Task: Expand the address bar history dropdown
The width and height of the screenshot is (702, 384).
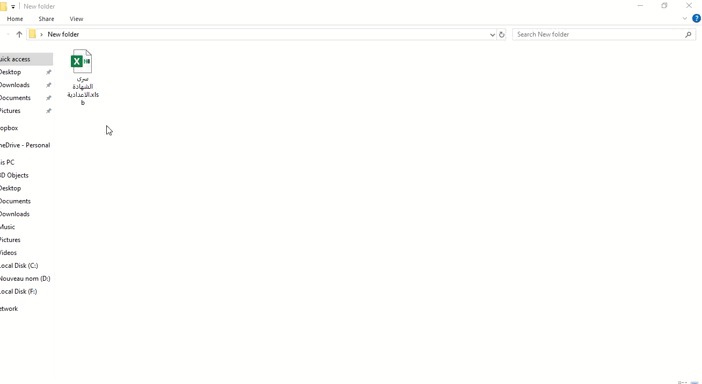Action: click(x=492, y=34)
